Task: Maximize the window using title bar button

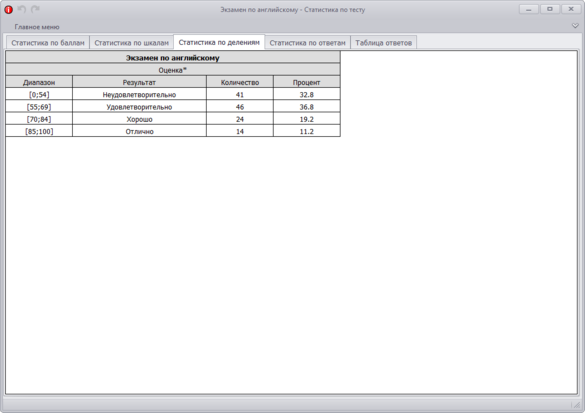Action: 550,9
